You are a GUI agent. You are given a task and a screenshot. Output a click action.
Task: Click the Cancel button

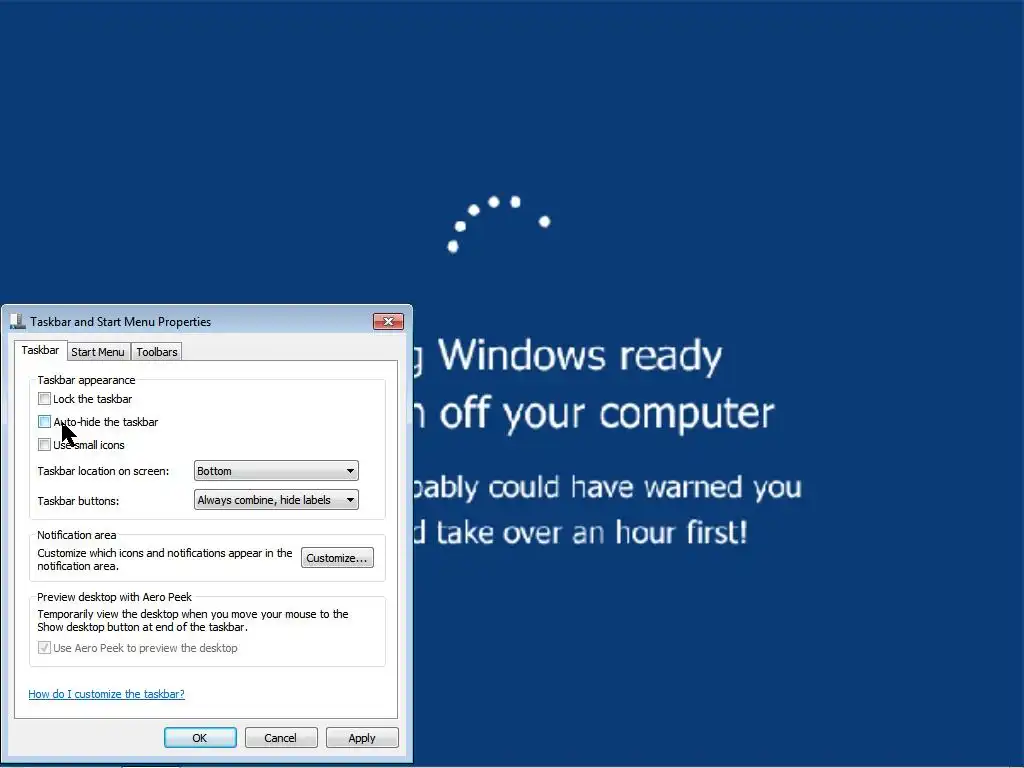tap(280, 738)
